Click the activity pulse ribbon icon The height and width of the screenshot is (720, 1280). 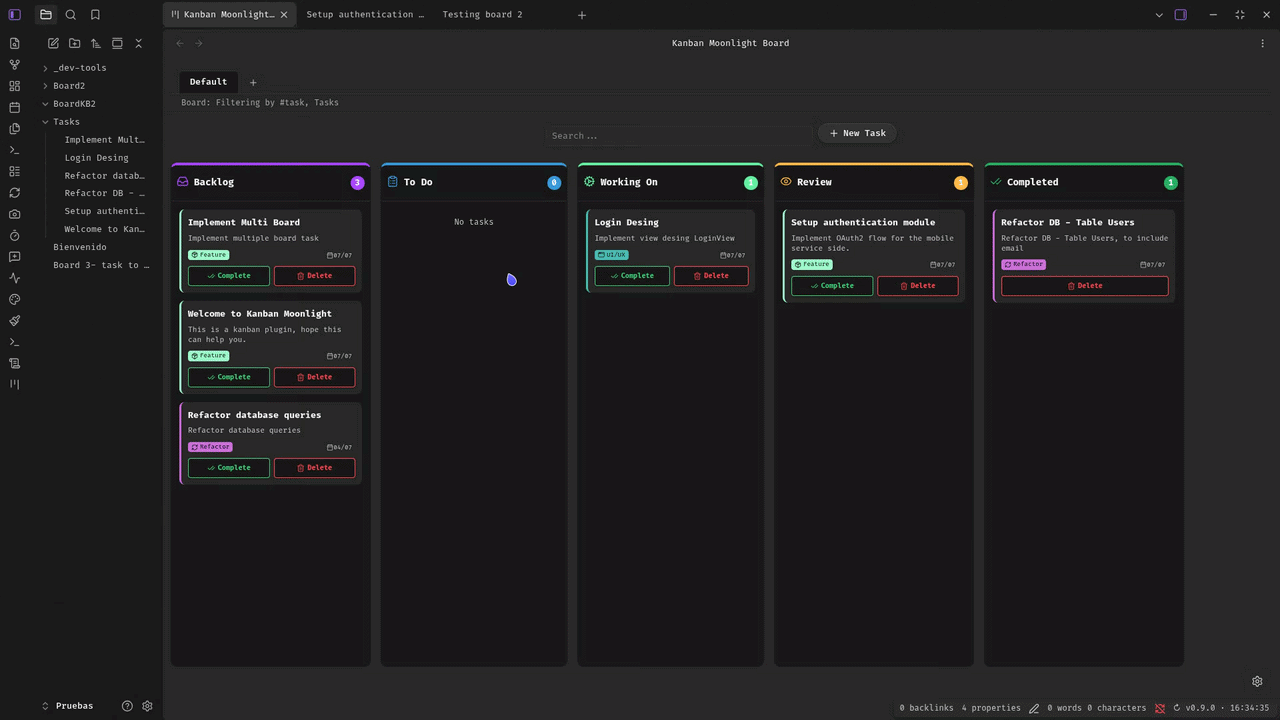coord(14,278)
